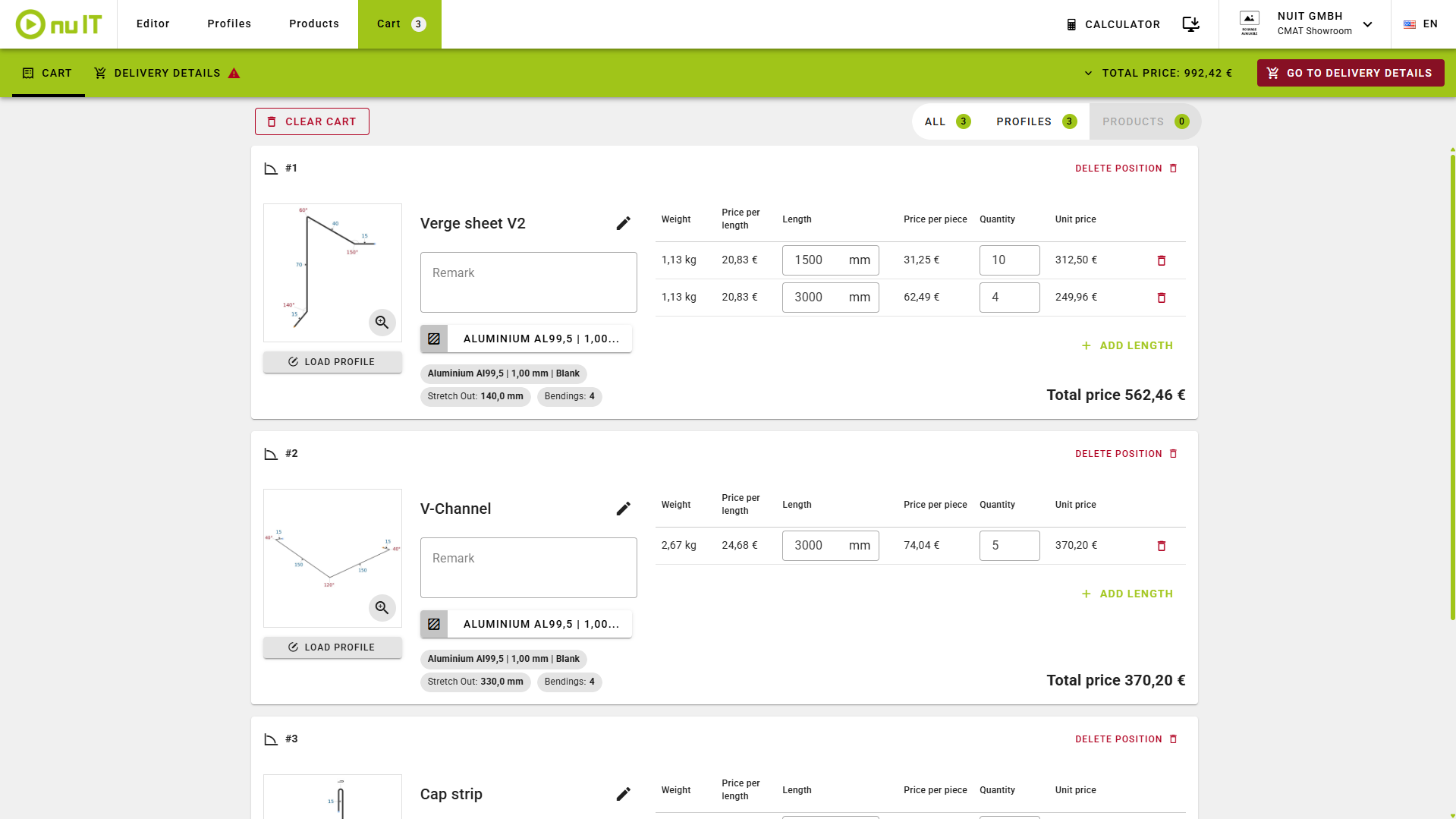
Task: Click the V-Channel profile thumbnail
Action: click(x=332, y=558)
